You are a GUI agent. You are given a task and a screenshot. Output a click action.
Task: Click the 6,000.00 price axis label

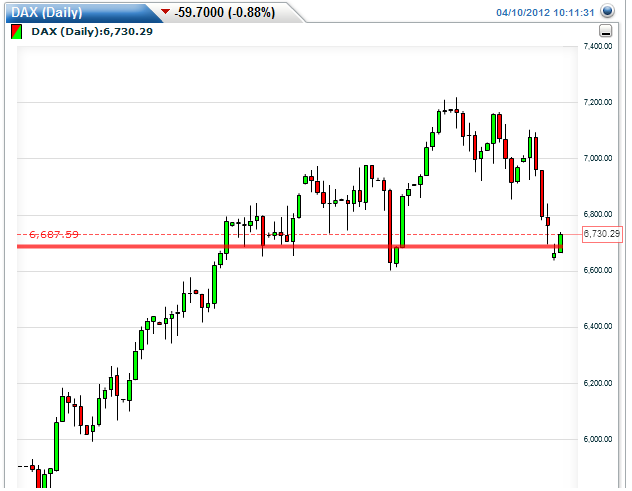(x=598, y=439)
